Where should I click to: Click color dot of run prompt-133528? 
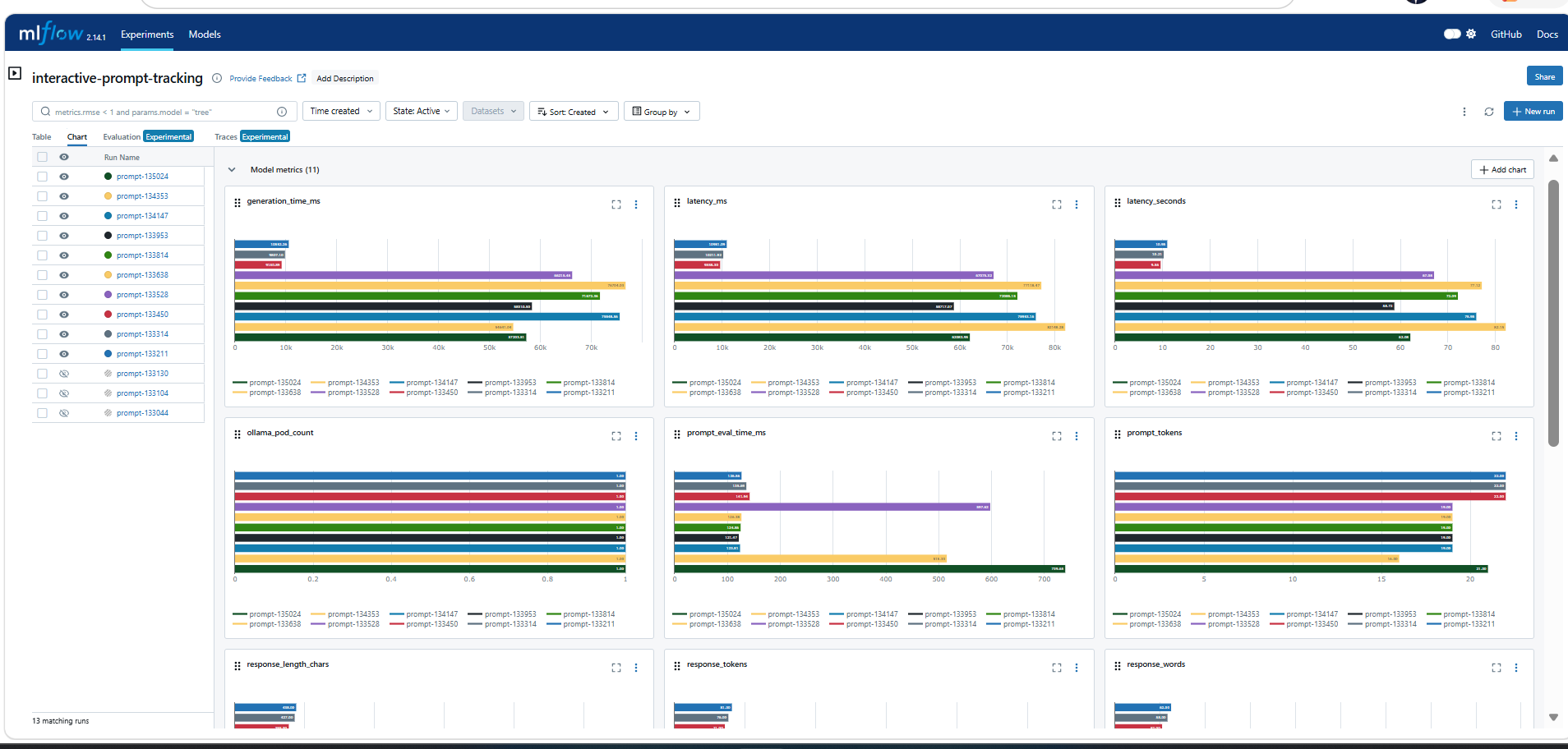(x=108, y=295)
